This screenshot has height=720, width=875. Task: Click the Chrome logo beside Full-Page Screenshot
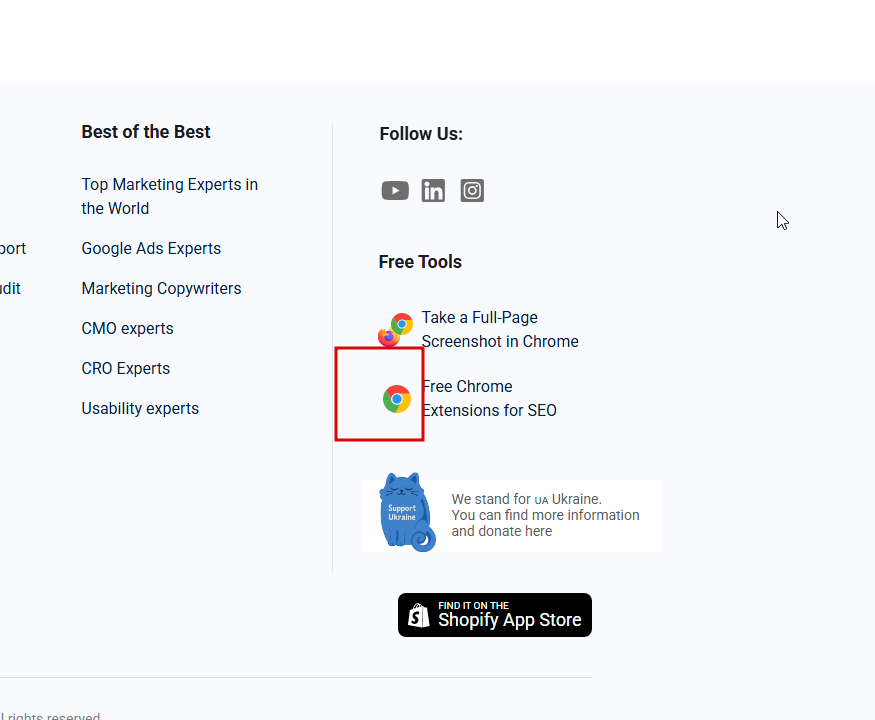tap(402, 324)
